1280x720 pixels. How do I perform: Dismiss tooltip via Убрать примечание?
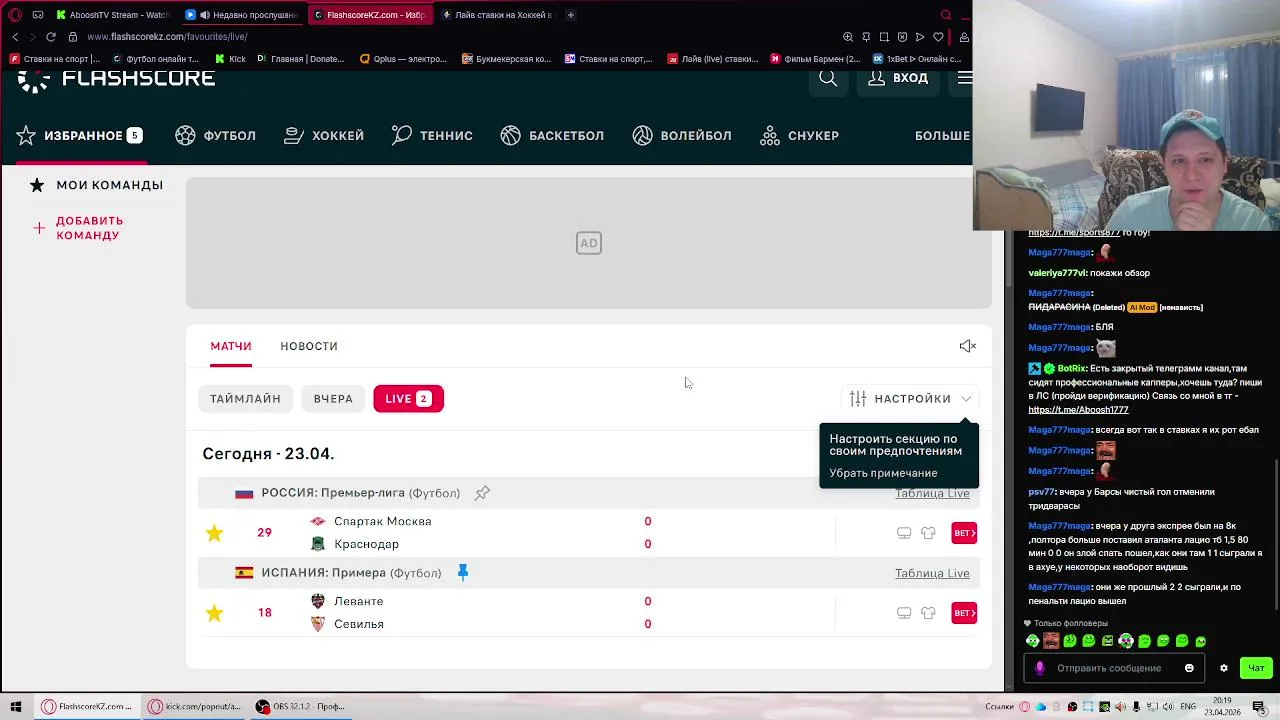(x=883, y=473)
